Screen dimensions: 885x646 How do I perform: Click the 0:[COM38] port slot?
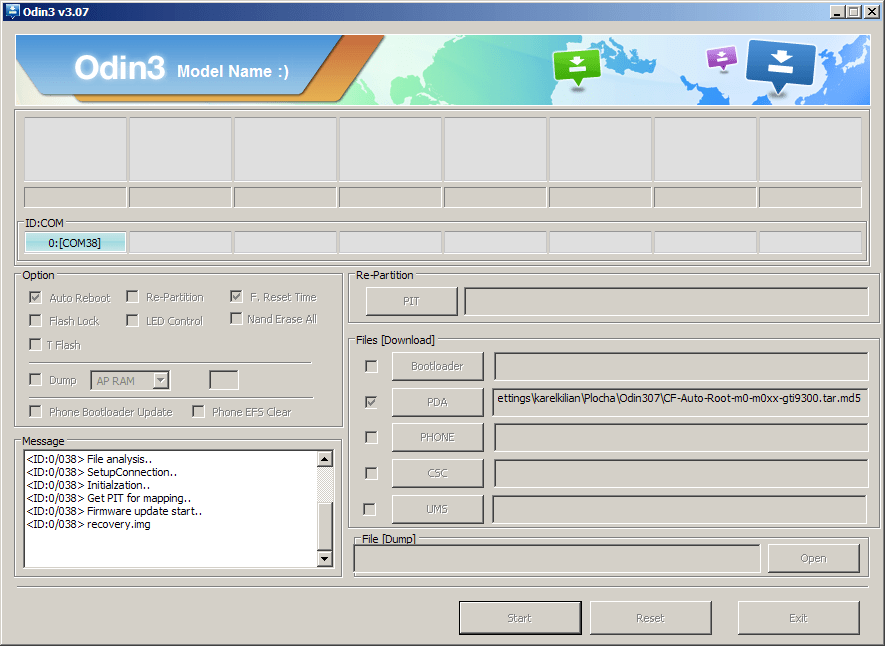click(75, 243)
